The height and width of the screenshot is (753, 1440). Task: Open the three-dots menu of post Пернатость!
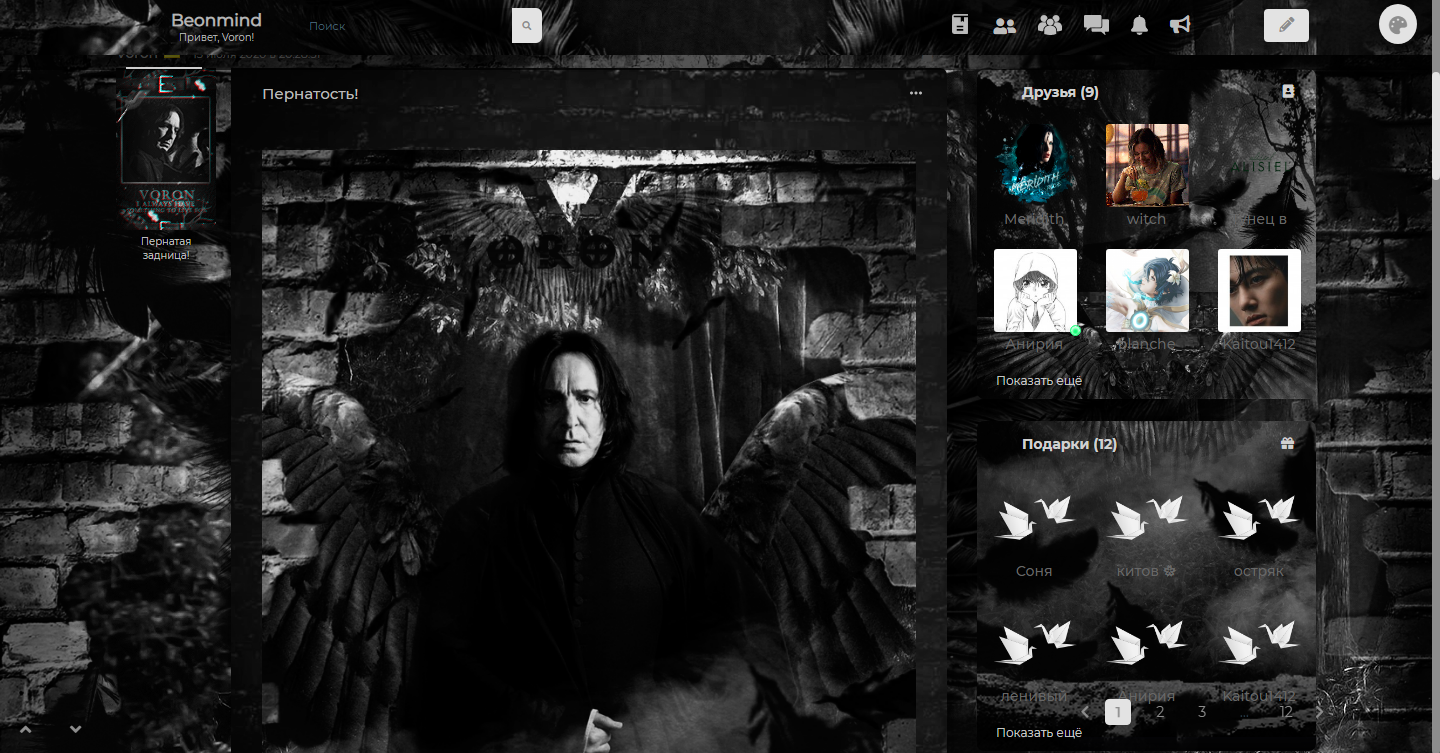(916, 93)
